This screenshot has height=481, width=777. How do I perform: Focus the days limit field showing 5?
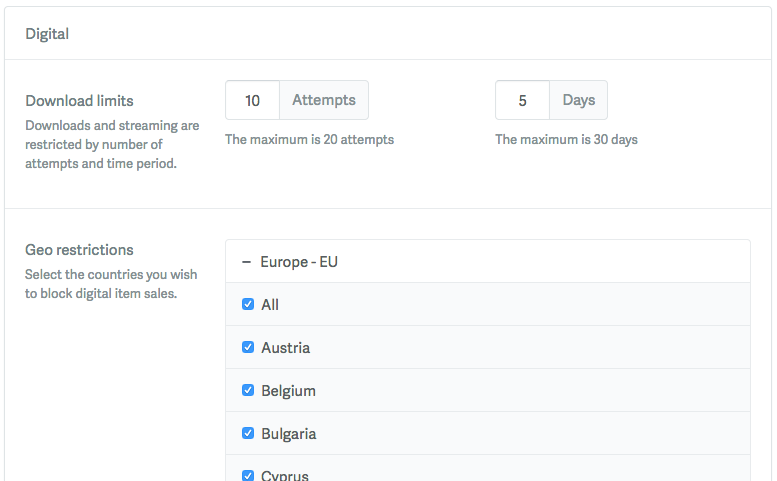pos(522,100)
